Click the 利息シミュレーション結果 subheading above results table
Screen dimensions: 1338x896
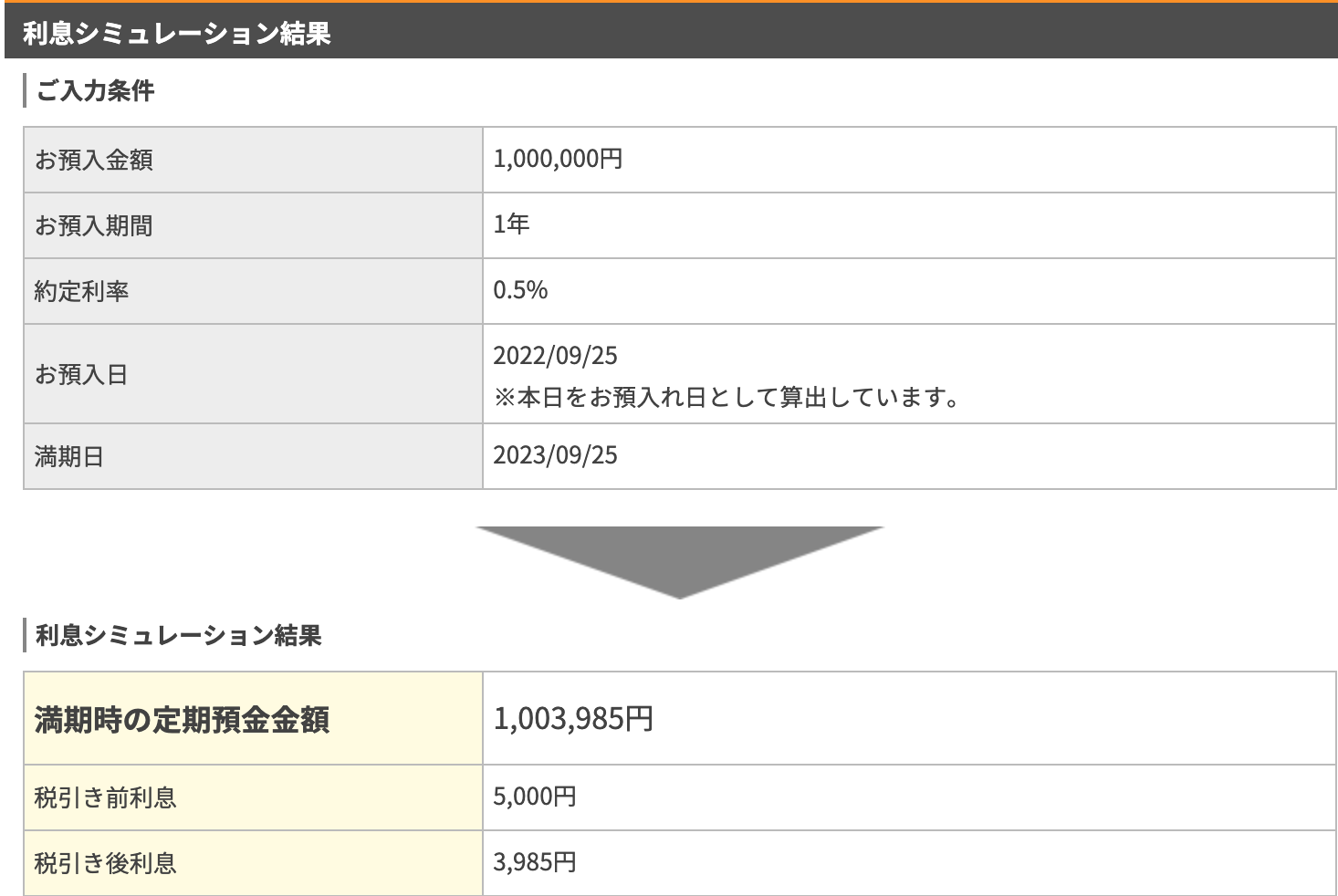[x=178, y=636]
